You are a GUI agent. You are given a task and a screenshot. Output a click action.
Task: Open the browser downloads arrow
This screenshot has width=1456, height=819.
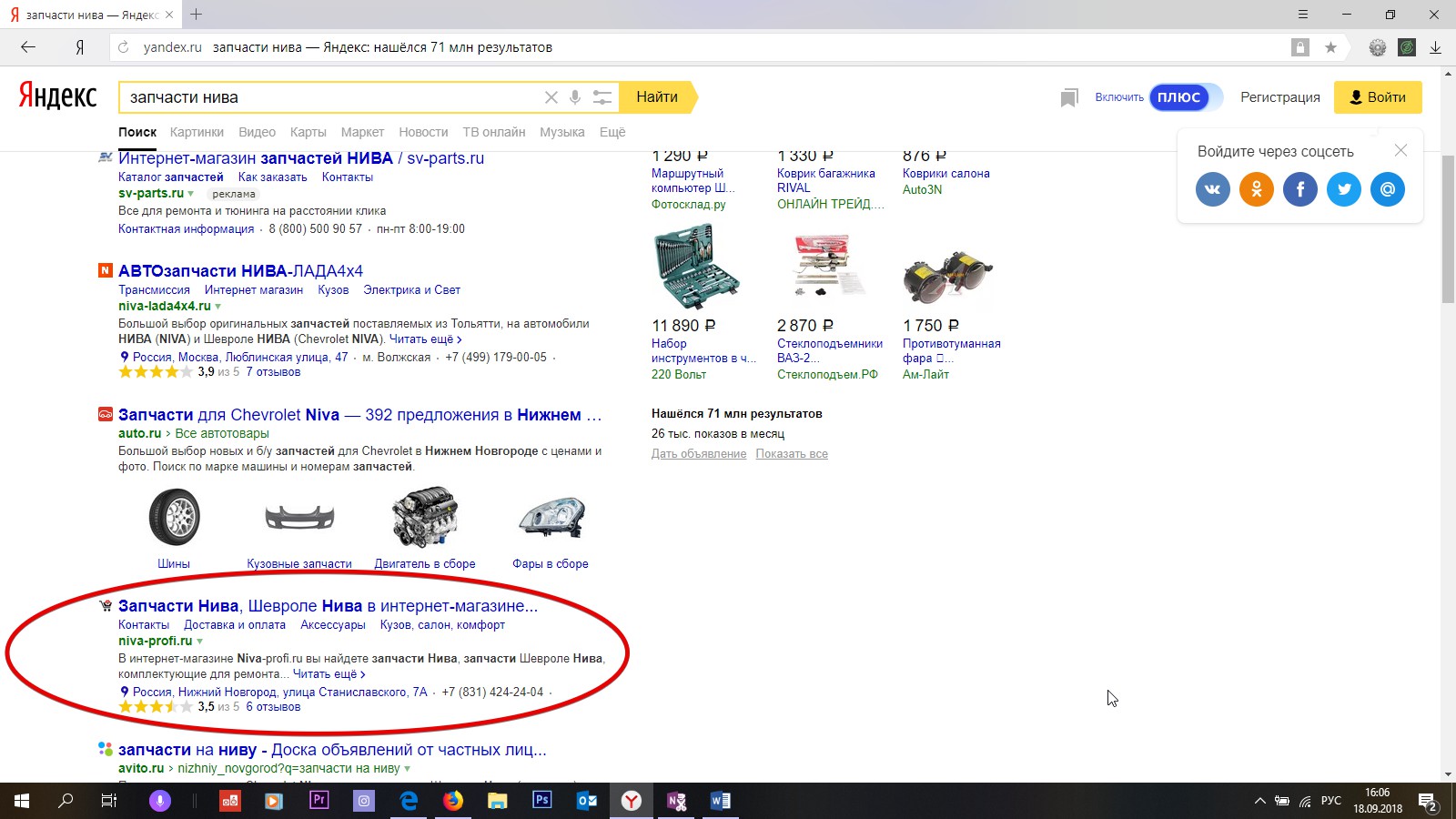click(1435, 47)
